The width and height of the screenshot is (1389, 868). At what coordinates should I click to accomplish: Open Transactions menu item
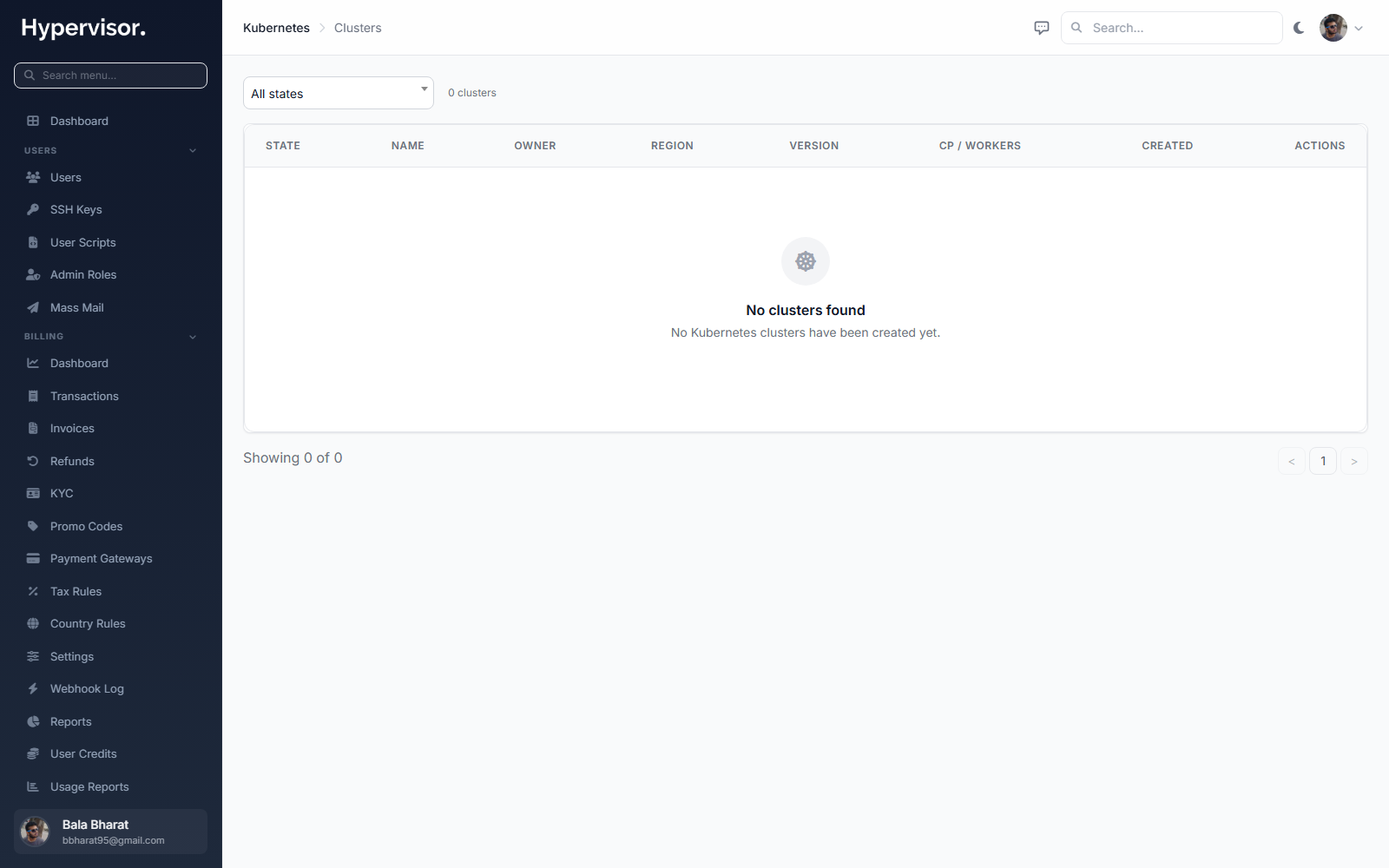point(111,396)
